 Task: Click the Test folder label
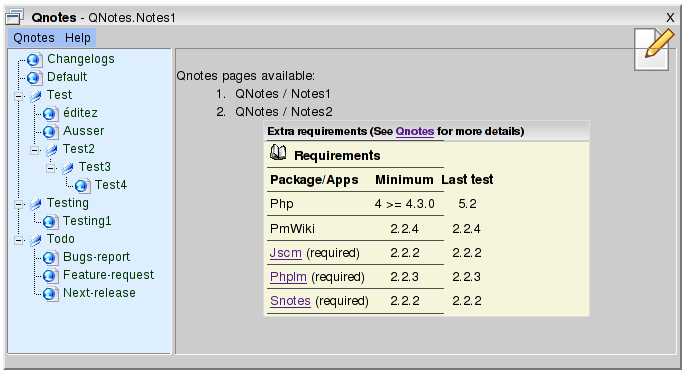(x=59, y=95)
